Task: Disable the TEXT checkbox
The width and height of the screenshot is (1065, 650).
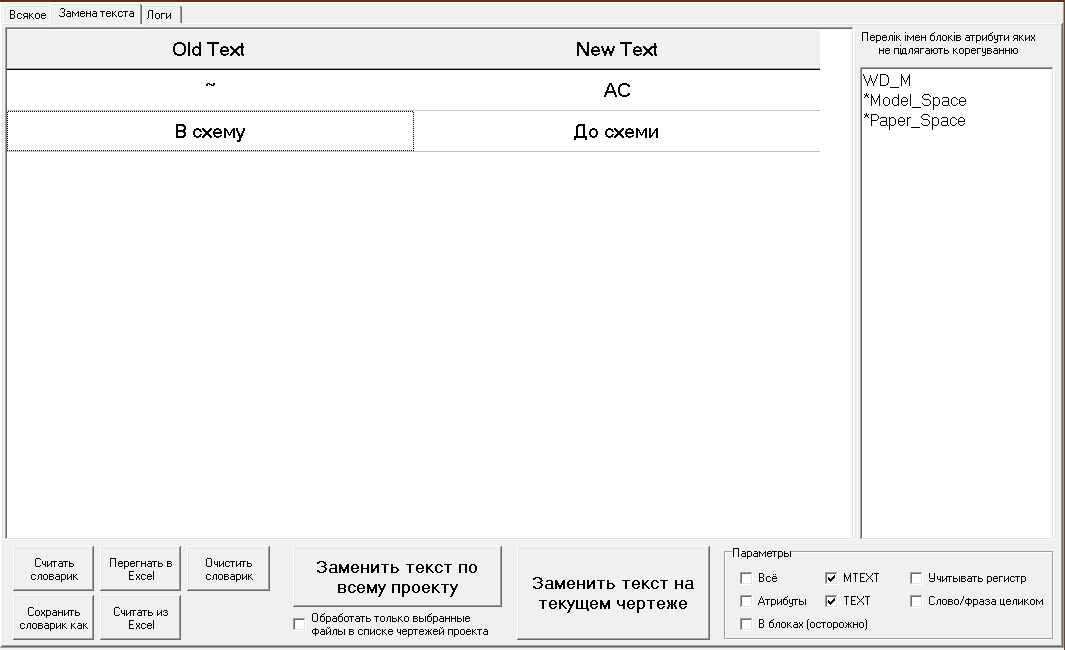Action: [831, 601]
